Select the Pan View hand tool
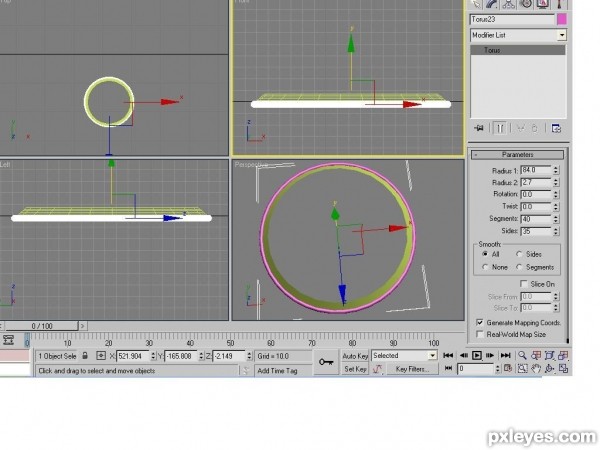Image resolution: width=600 pixels, height=450 pixels. point(536,368)
